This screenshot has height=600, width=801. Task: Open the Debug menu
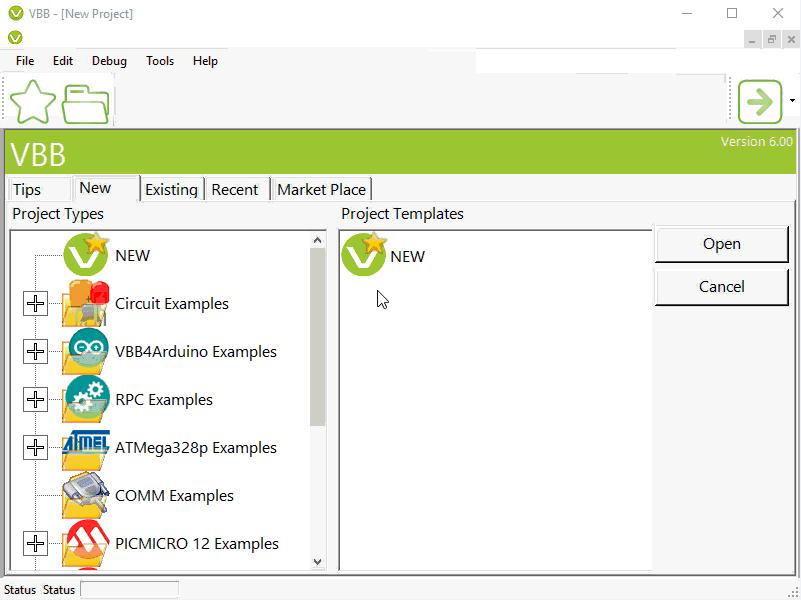pos(109,61)
